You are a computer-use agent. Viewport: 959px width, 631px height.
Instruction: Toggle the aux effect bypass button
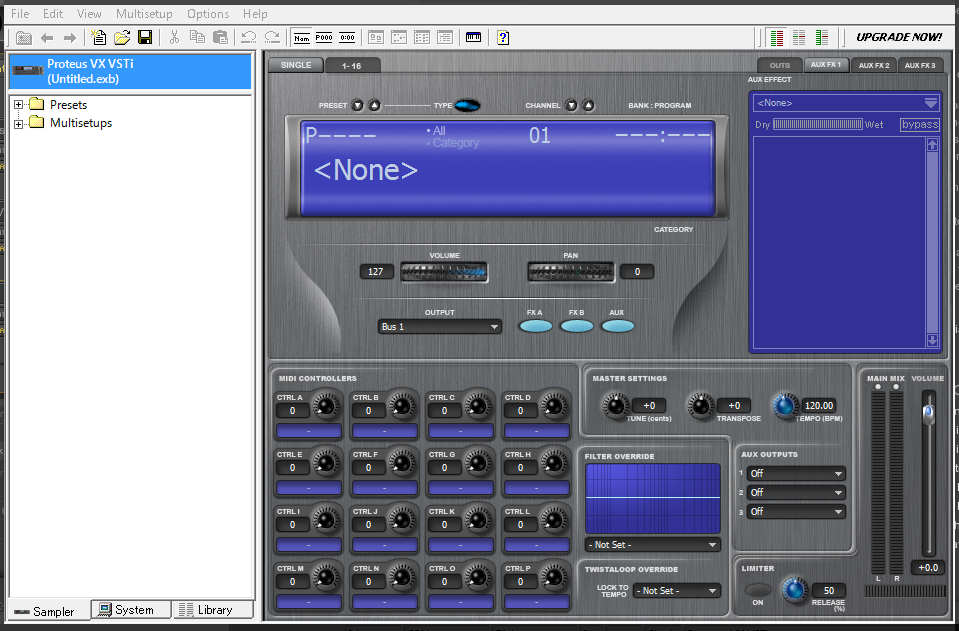coord(919,125)
